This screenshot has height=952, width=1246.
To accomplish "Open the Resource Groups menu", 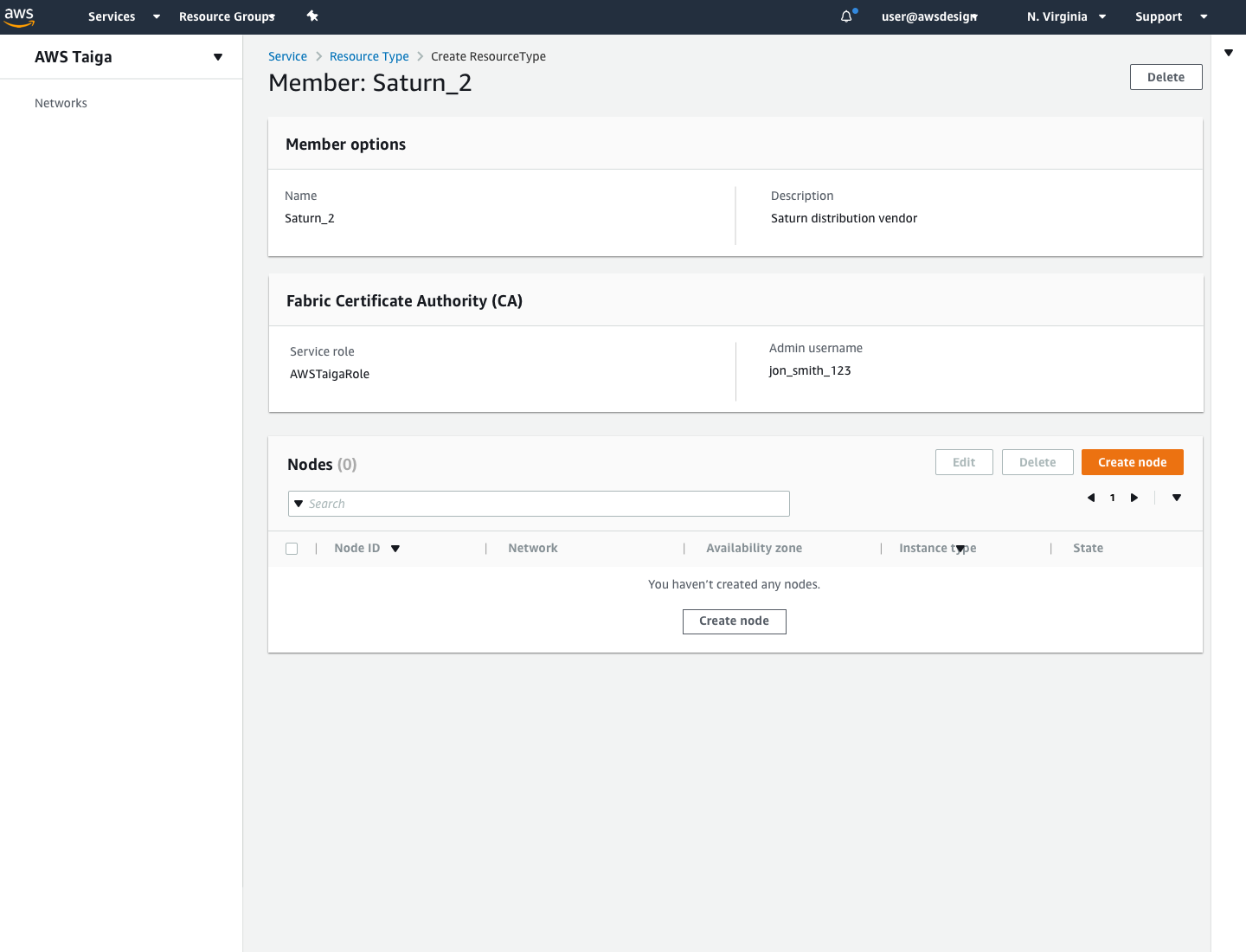I will click(227, 16).
